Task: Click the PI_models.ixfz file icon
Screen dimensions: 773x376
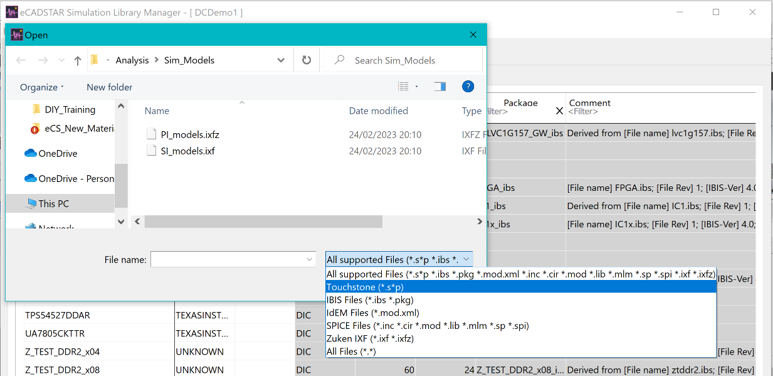Action: click(x=152, y=135)
